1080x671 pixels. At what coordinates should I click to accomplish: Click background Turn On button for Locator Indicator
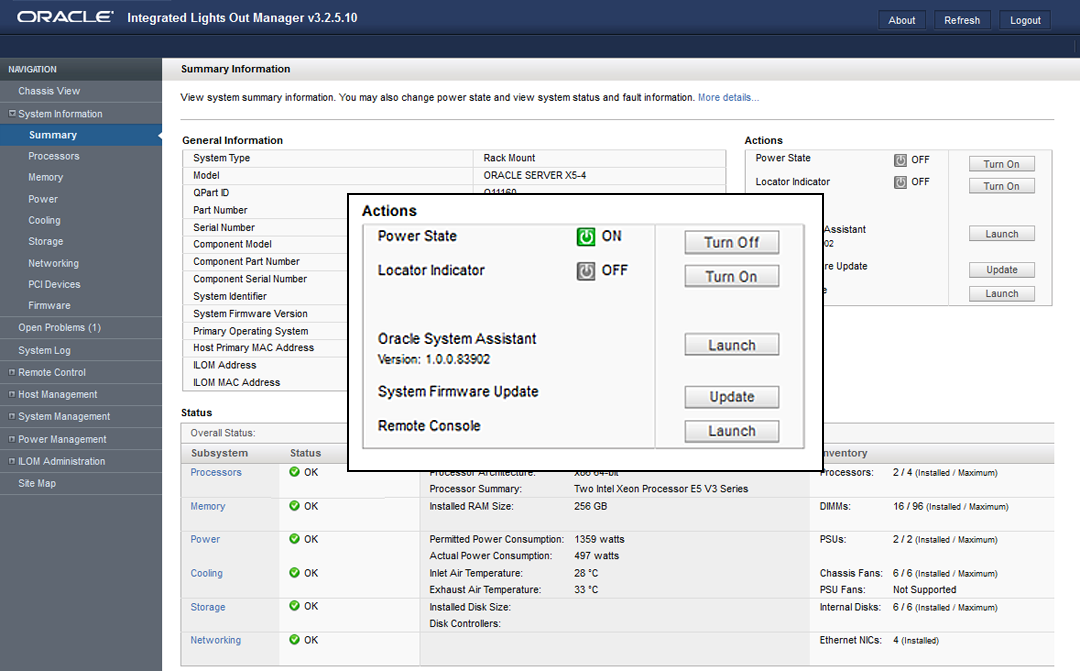click(x=1001, y=186)
